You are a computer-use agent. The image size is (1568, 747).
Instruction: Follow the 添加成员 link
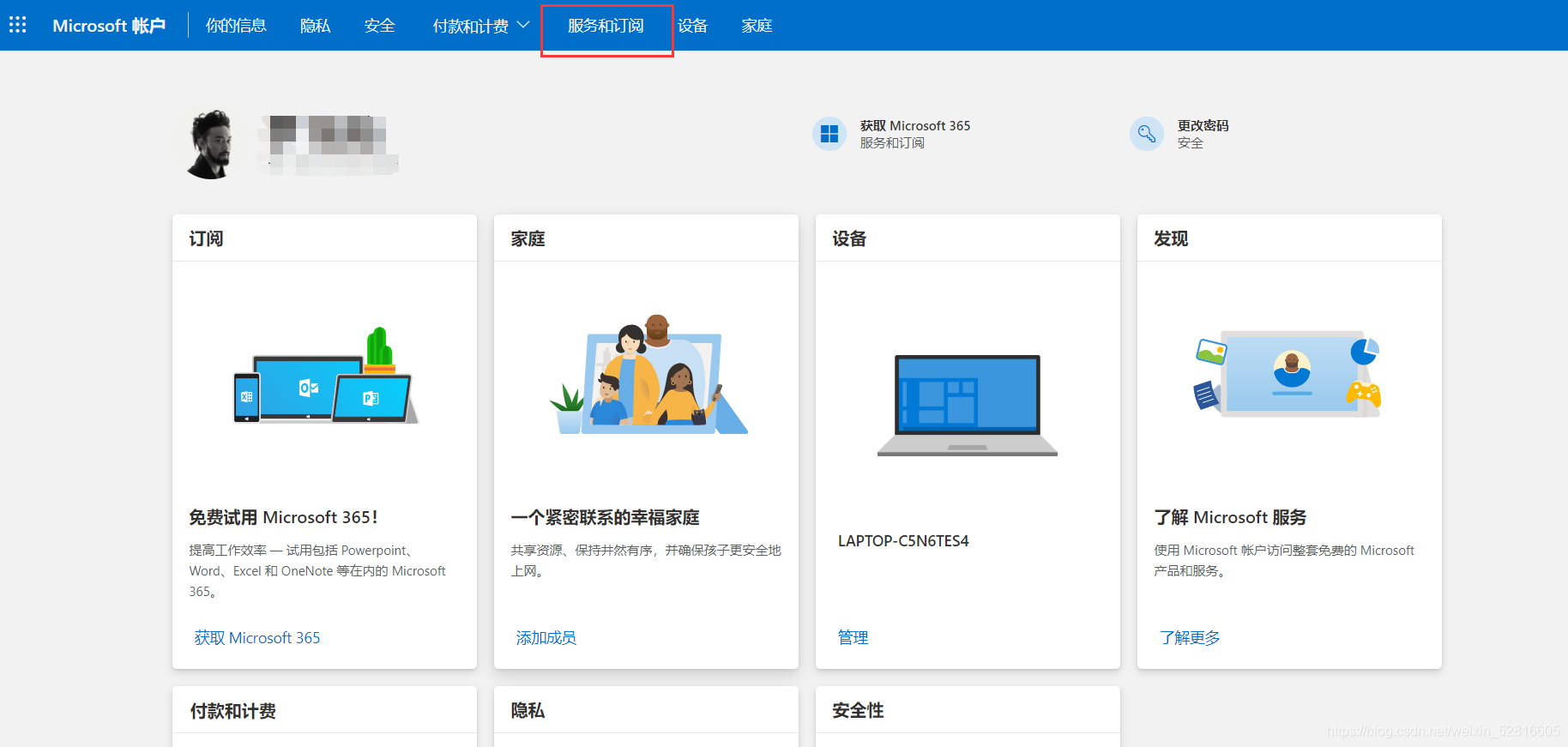546,637
